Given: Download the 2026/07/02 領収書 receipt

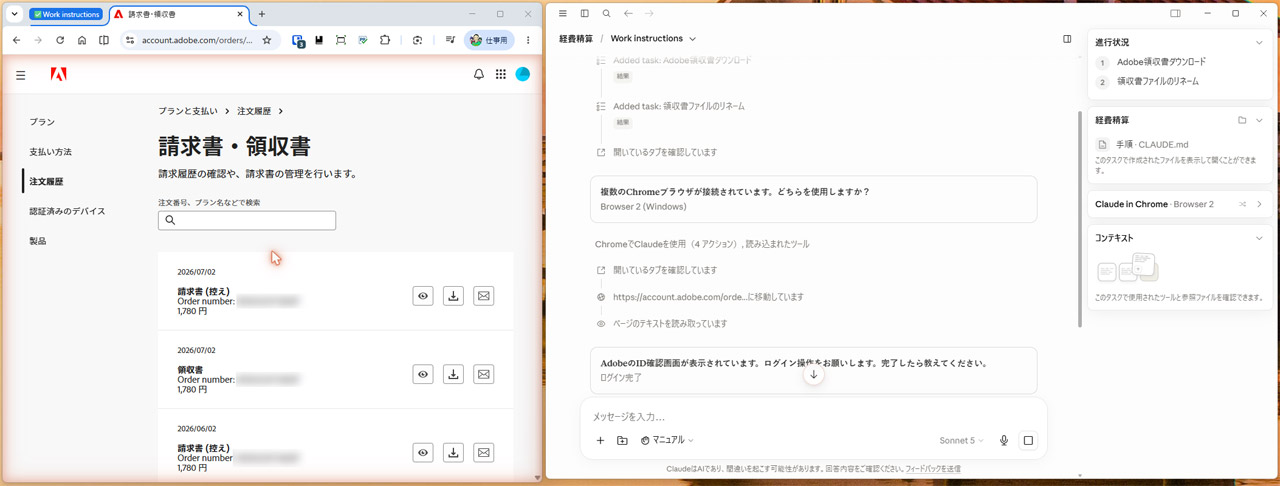Looking at the screenshot, I should point(453,374).
